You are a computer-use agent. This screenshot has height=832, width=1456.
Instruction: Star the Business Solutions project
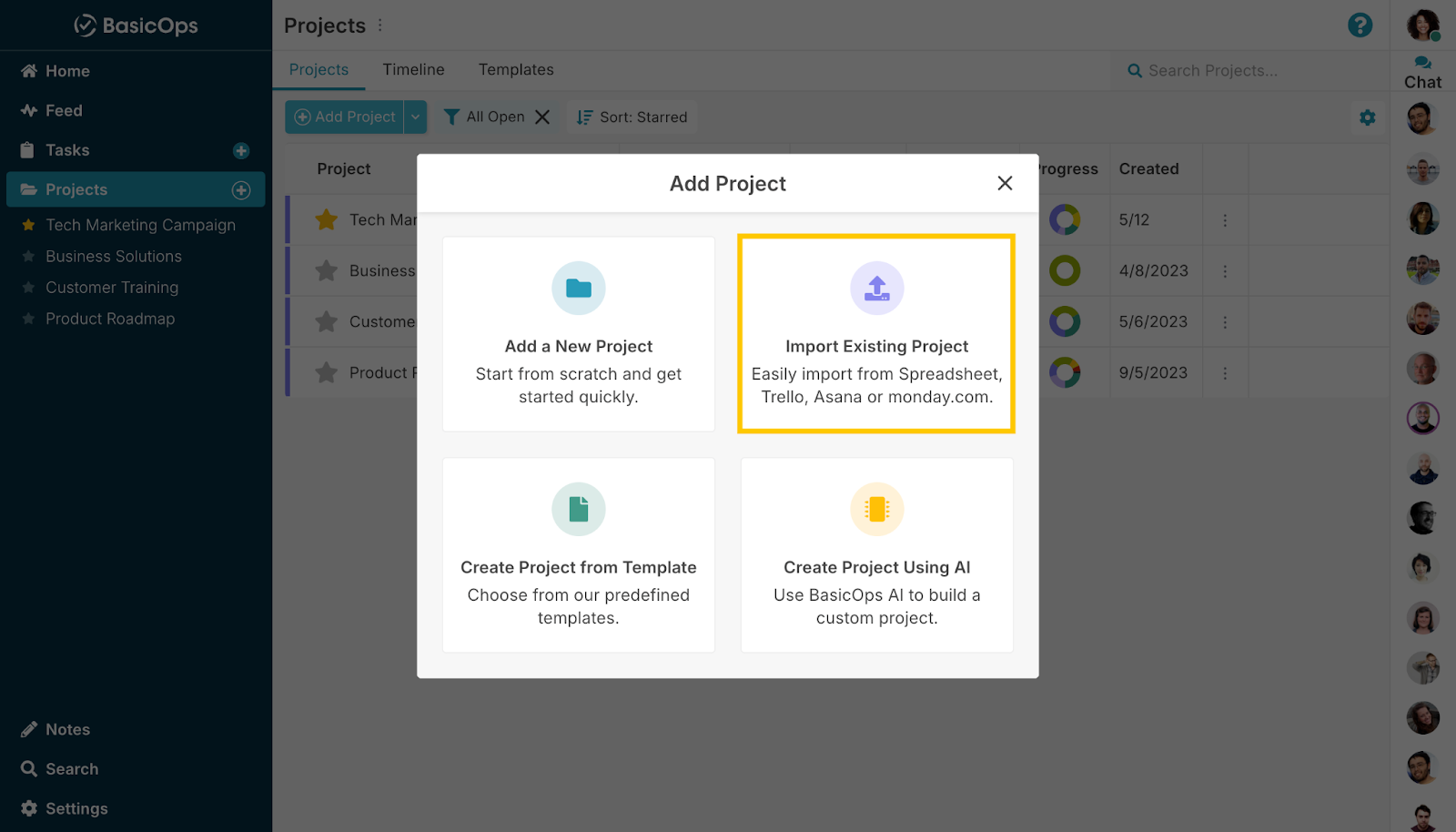click(x=326, y=269)
